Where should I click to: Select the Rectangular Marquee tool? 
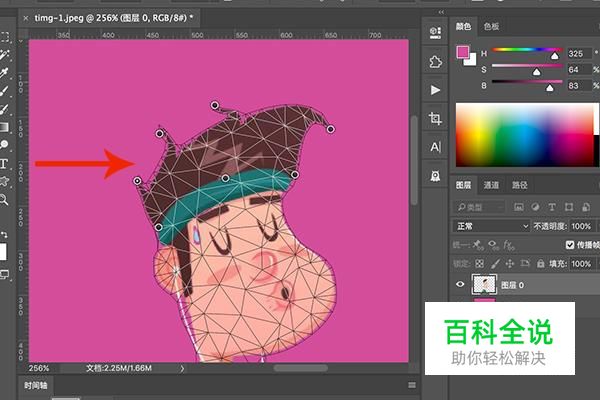5,37
